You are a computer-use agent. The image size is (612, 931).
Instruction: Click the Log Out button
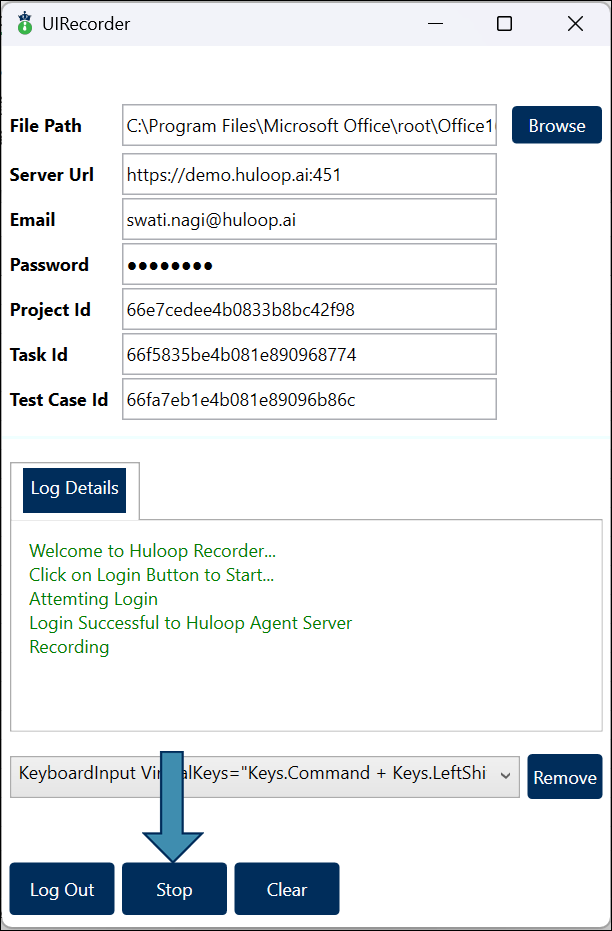[x=62, y=890]
